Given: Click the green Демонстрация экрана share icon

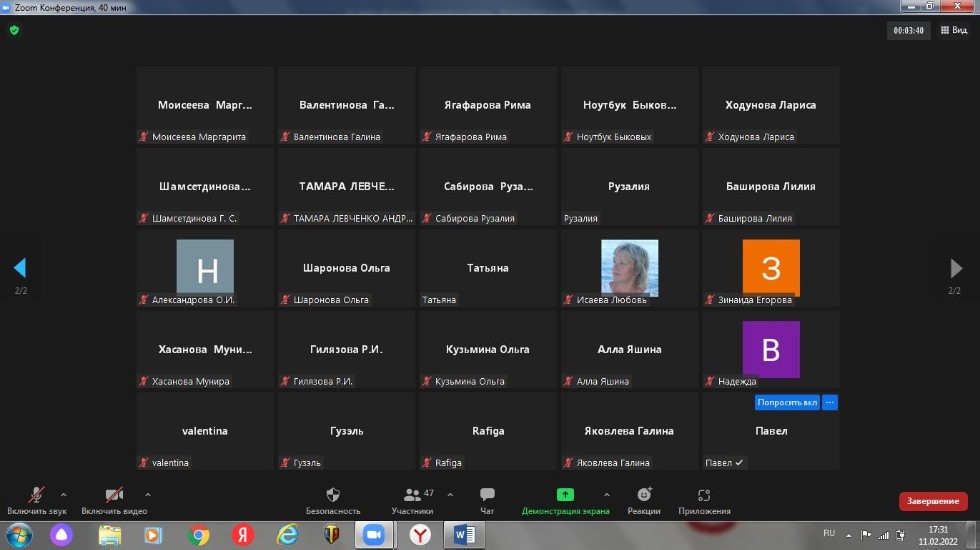Looking at the screenshot, I should tap(565, 494).
